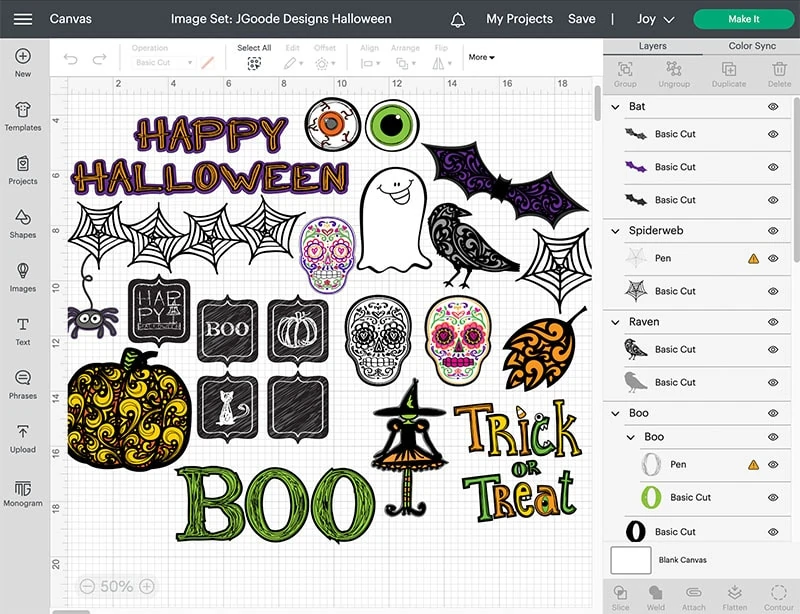Screen dimensions: 800x614
Task: Open the Monogram maker tool
Action: tap(22, 492)
